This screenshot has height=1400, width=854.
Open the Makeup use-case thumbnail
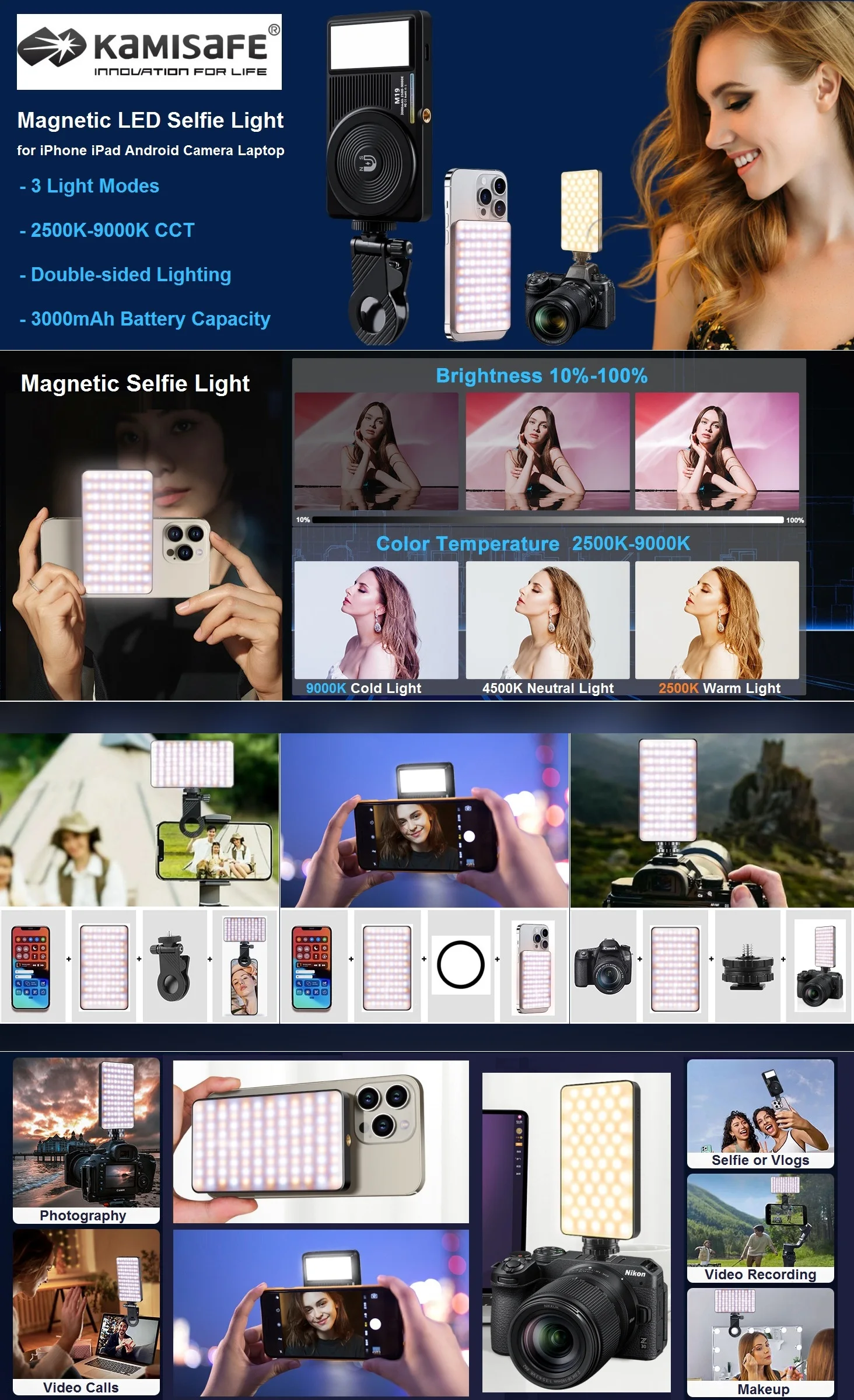(761, 1343)
